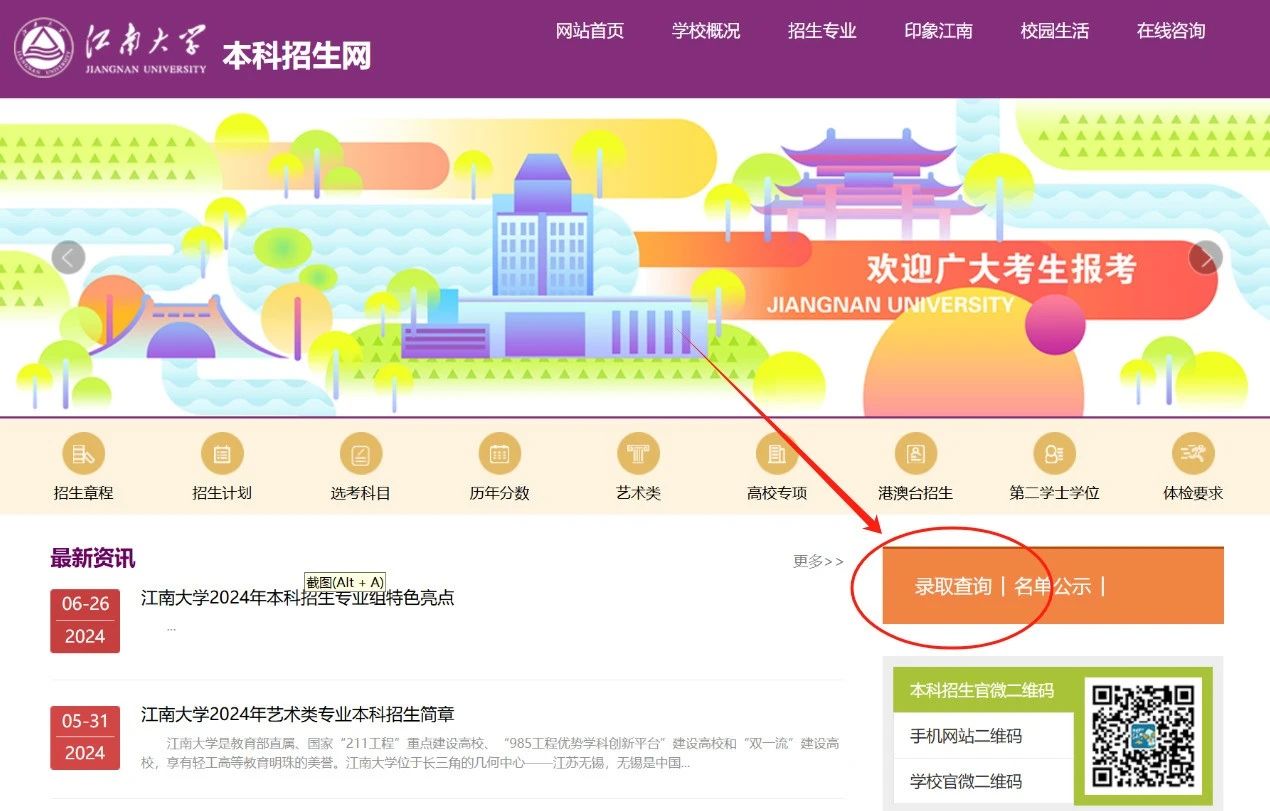Click 更多>> next to 最新资讯
This screenshot has width=1270, height=811.
818,561
